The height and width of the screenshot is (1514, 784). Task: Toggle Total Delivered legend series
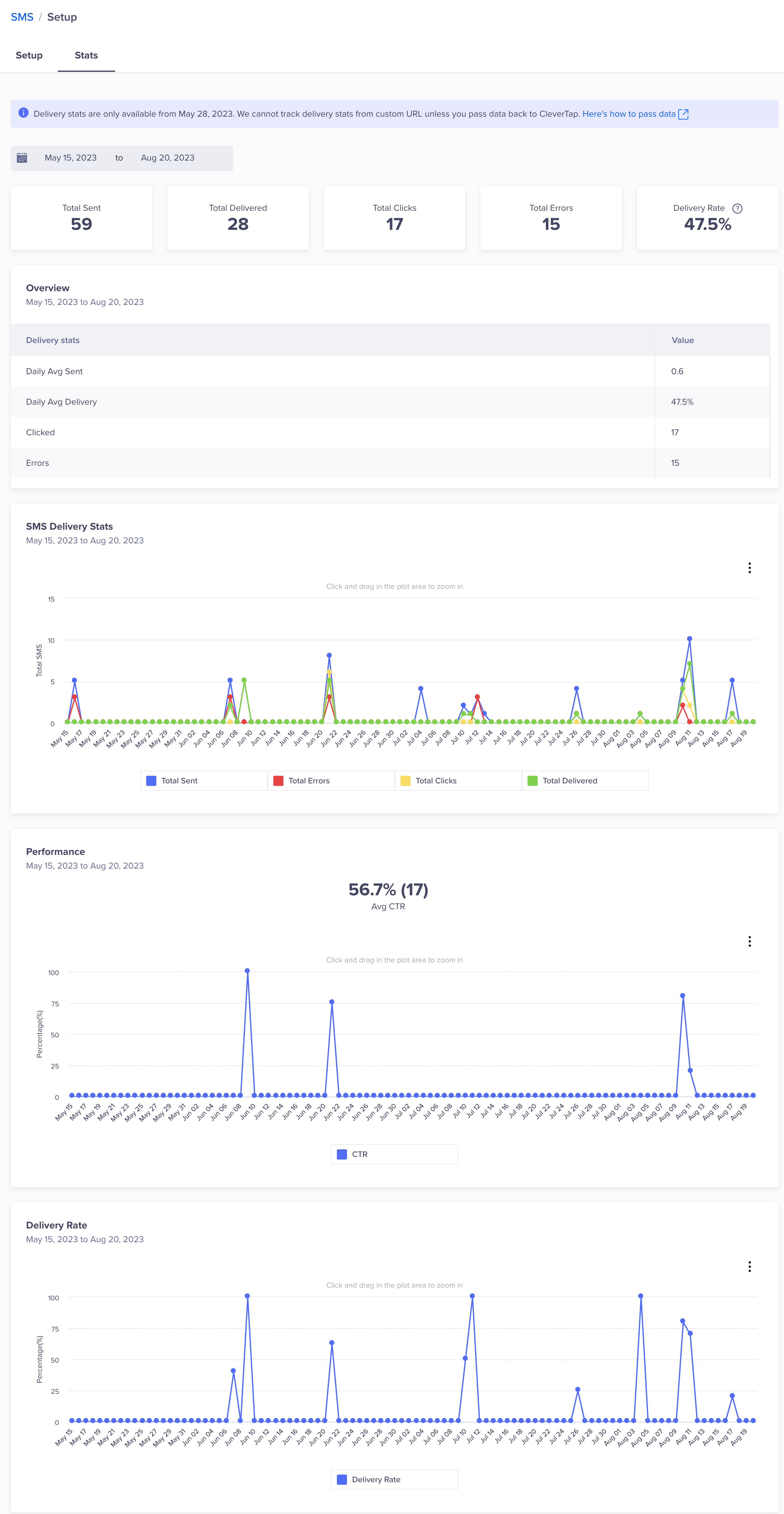pos(585,781)
